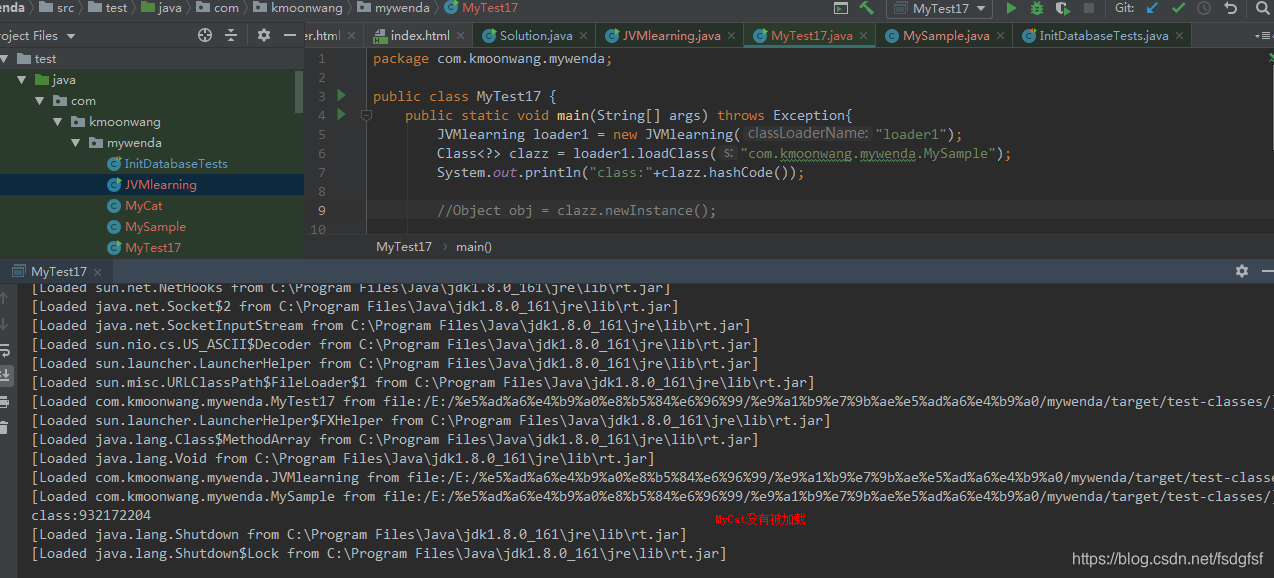Click print icon in console sidebar
1274x578 pixels.
5,402
